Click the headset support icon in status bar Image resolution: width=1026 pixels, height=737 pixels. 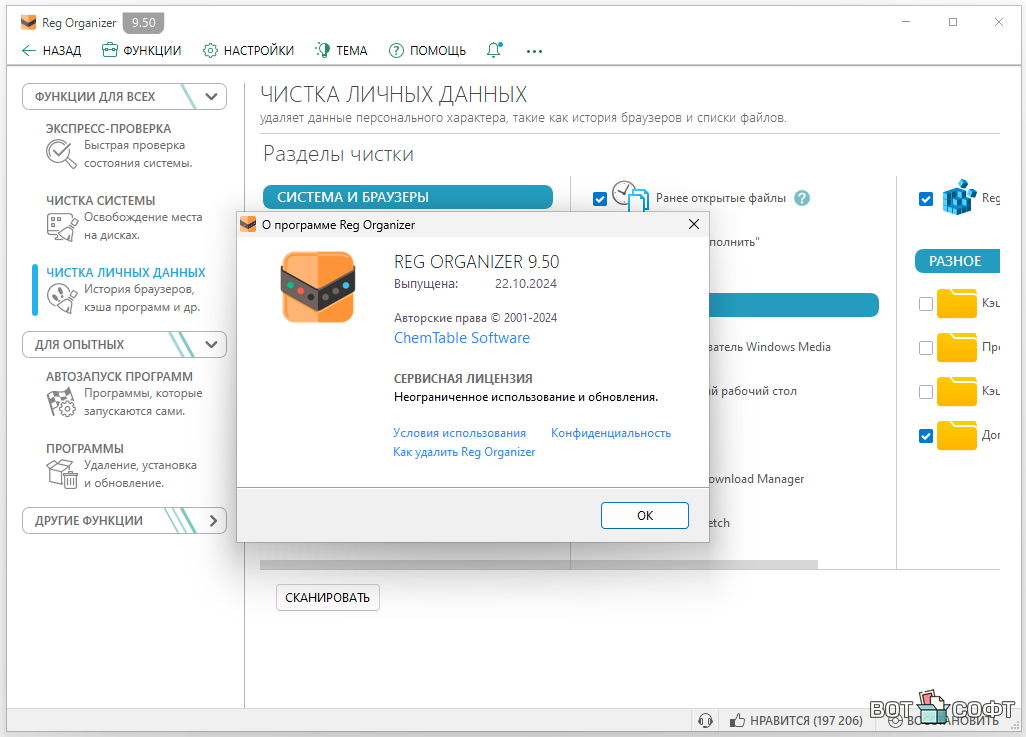coord(705,720)
